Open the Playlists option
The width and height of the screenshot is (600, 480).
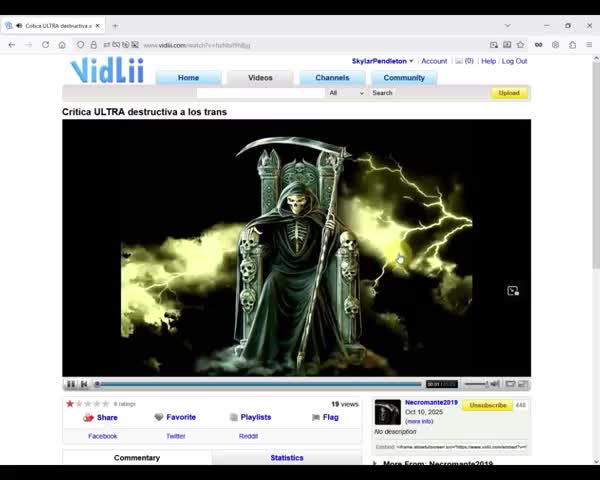tap(256, 417)
